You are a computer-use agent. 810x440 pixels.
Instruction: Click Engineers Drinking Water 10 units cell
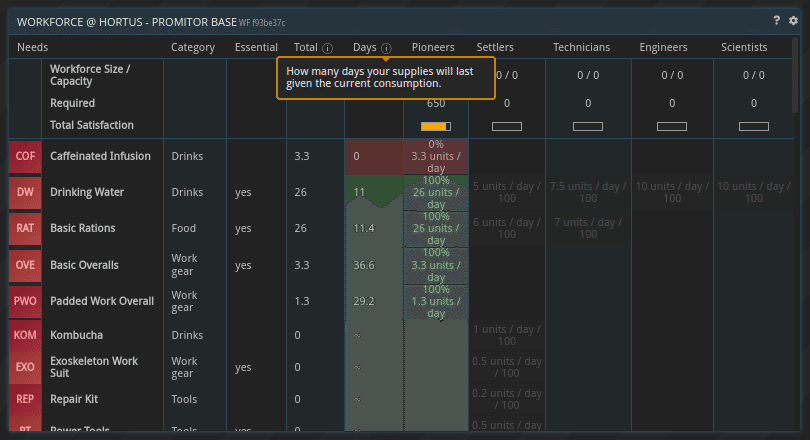pos(672,192)
